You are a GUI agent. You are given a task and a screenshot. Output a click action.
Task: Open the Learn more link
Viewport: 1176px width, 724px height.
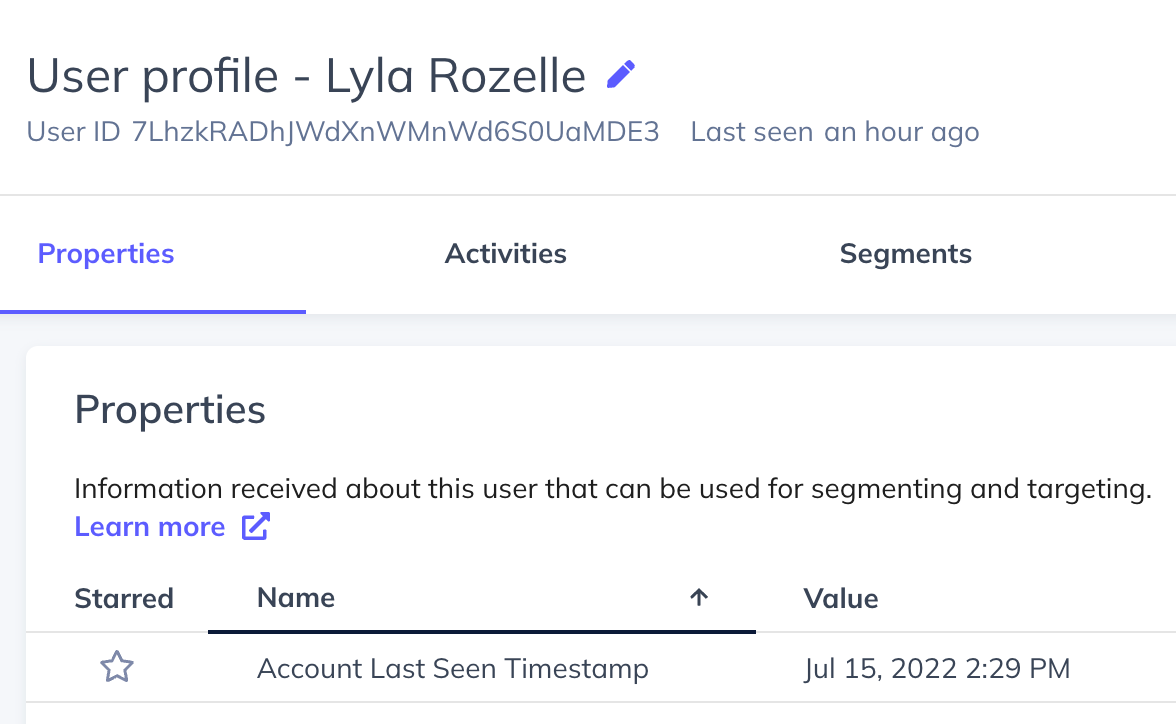(149, 527)
